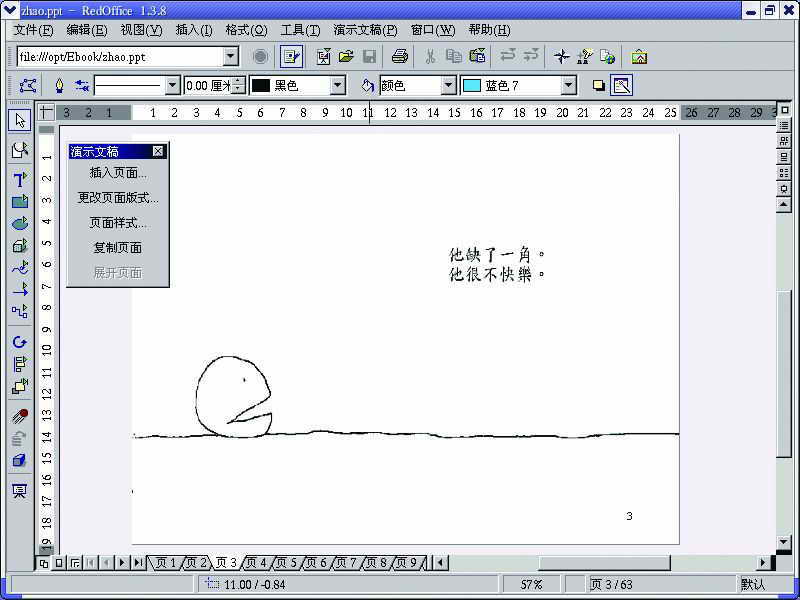Select the Text tool
This screenshot has height=600, width=800.
20,180
